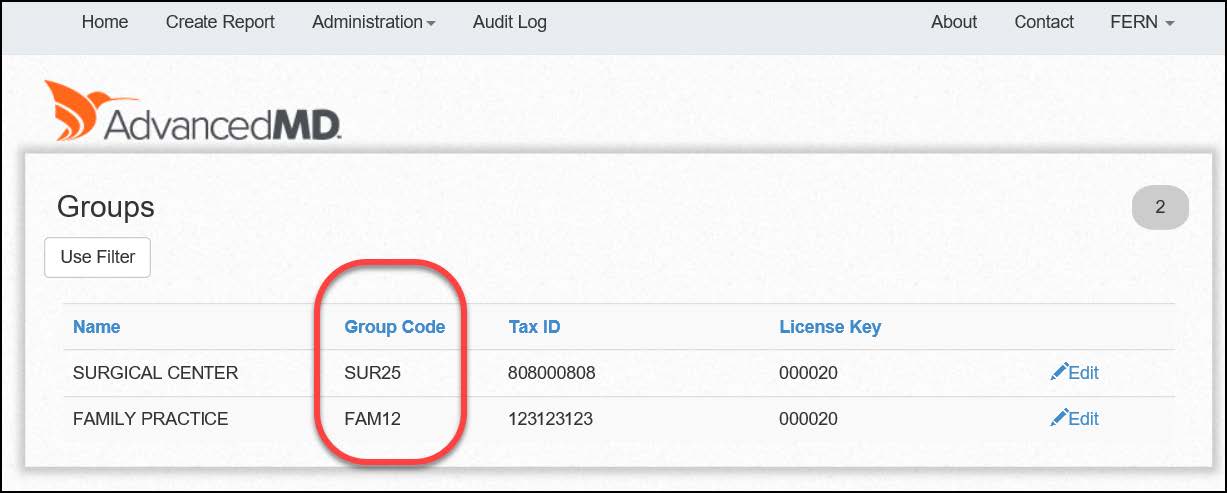This screenshot has height=493, width=1227.
Task: Expand the FERN user menu
Action: (x=1141, y=22)
